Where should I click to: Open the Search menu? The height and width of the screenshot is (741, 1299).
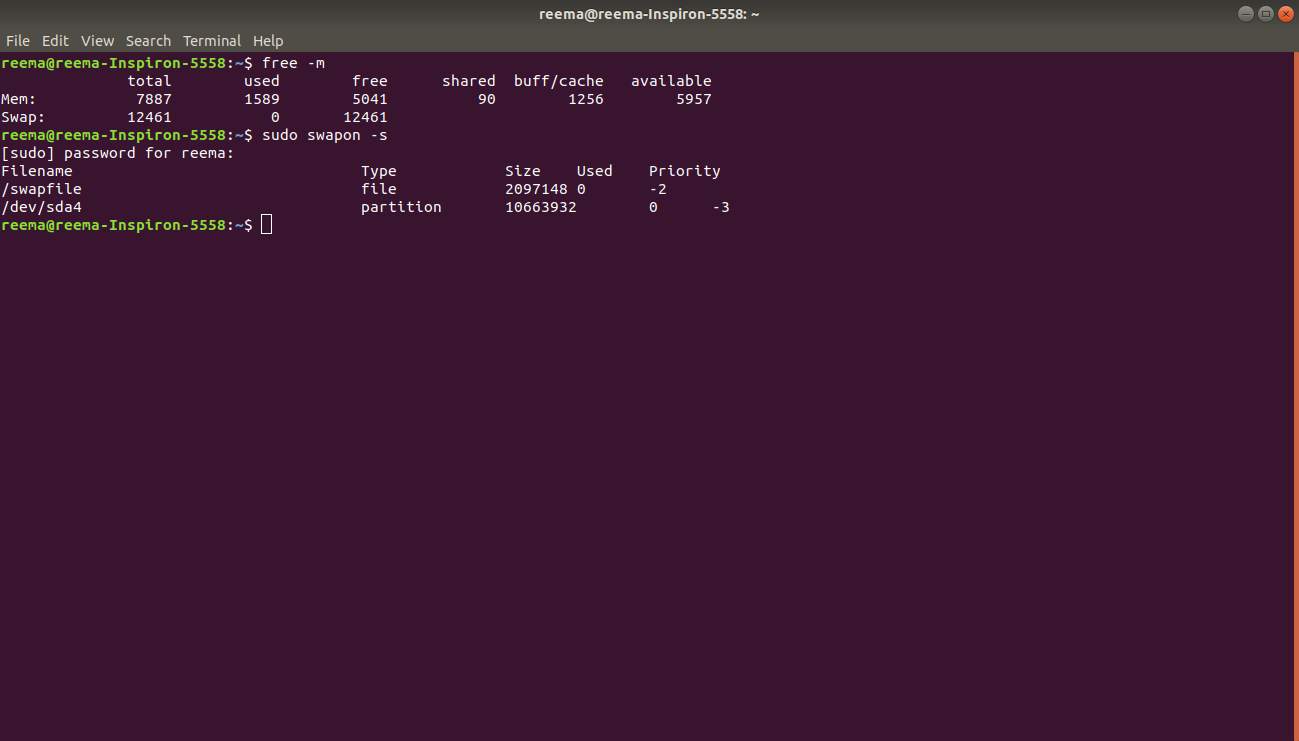148,40
